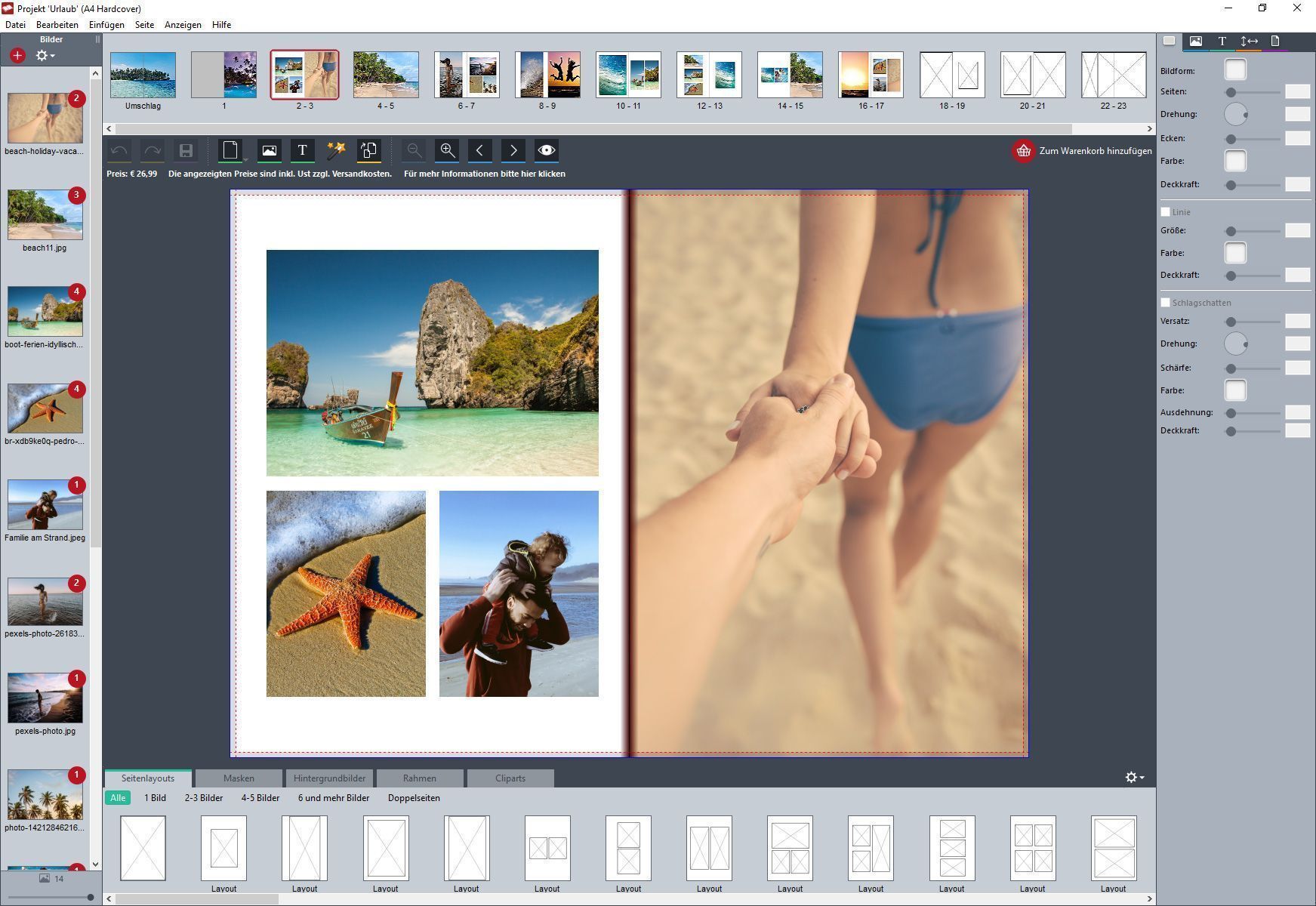Insert a picture frame using the image icon
Screen dimensions: 1316x906
coord(269,150)
